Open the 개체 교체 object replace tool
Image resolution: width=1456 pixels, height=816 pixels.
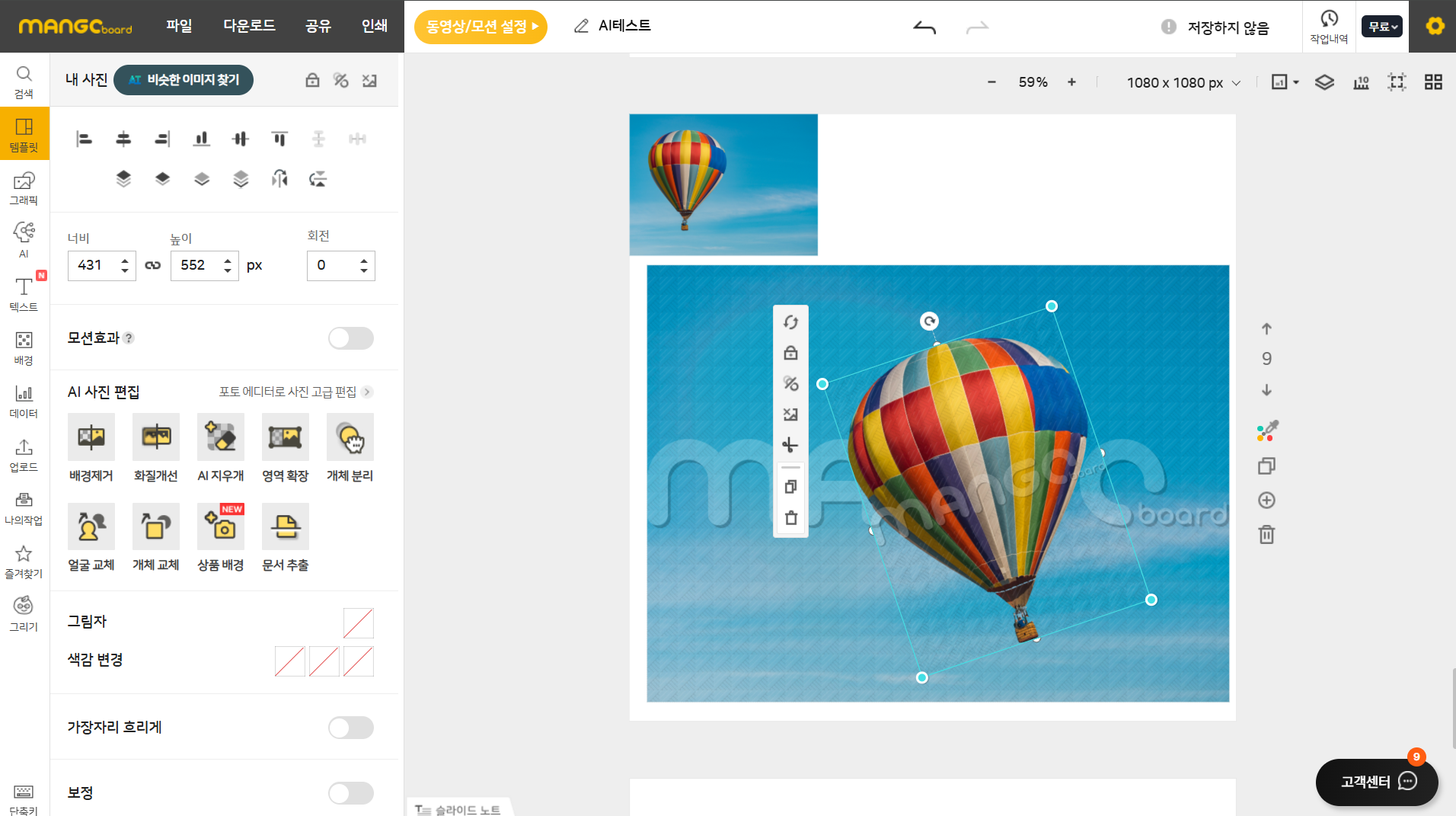[x=156, y=537]
